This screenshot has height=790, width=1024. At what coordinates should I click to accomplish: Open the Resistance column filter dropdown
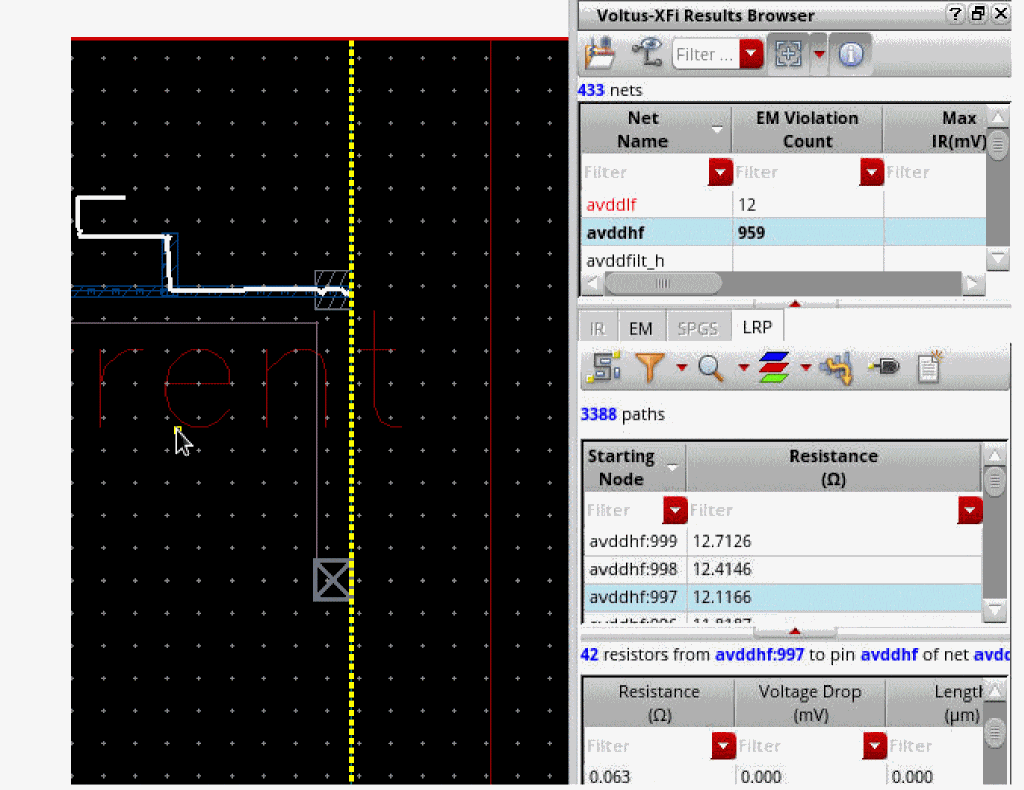tap(969, 510)
